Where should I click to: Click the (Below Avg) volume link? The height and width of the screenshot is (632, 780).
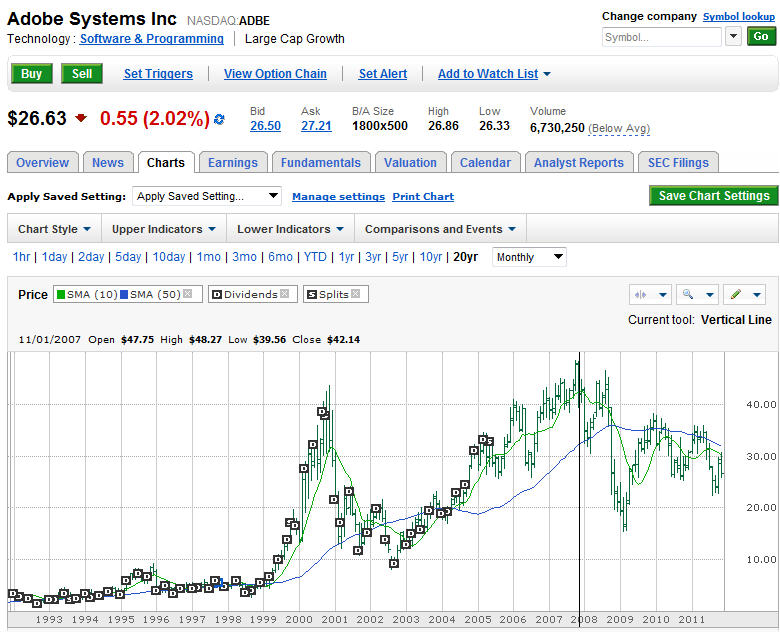coord(619,128)
